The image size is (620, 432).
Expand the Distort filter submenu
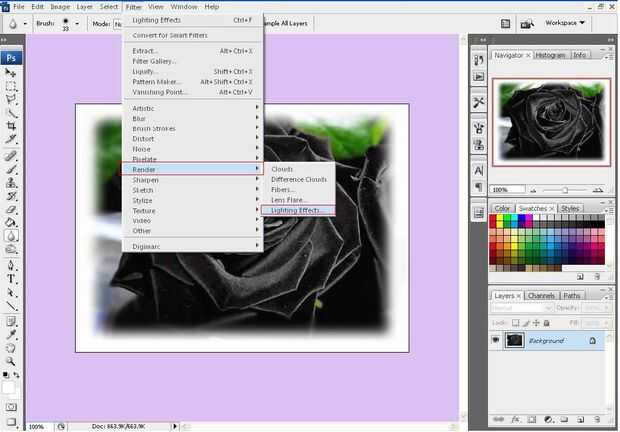pos(192,139)
